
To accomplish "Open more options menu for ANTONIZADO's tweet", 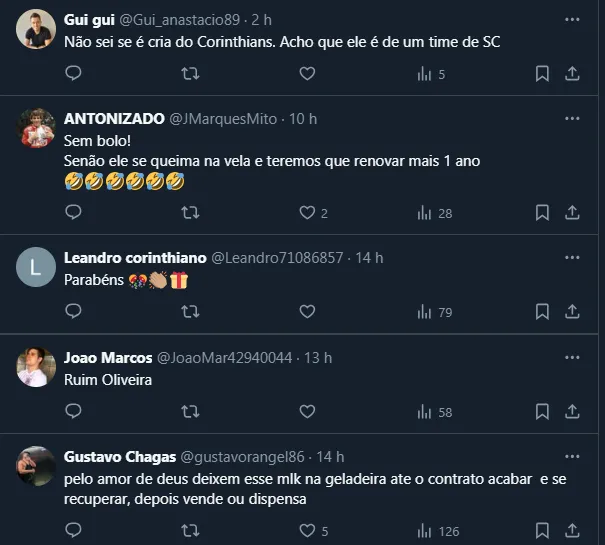I will tap(571, 118).
